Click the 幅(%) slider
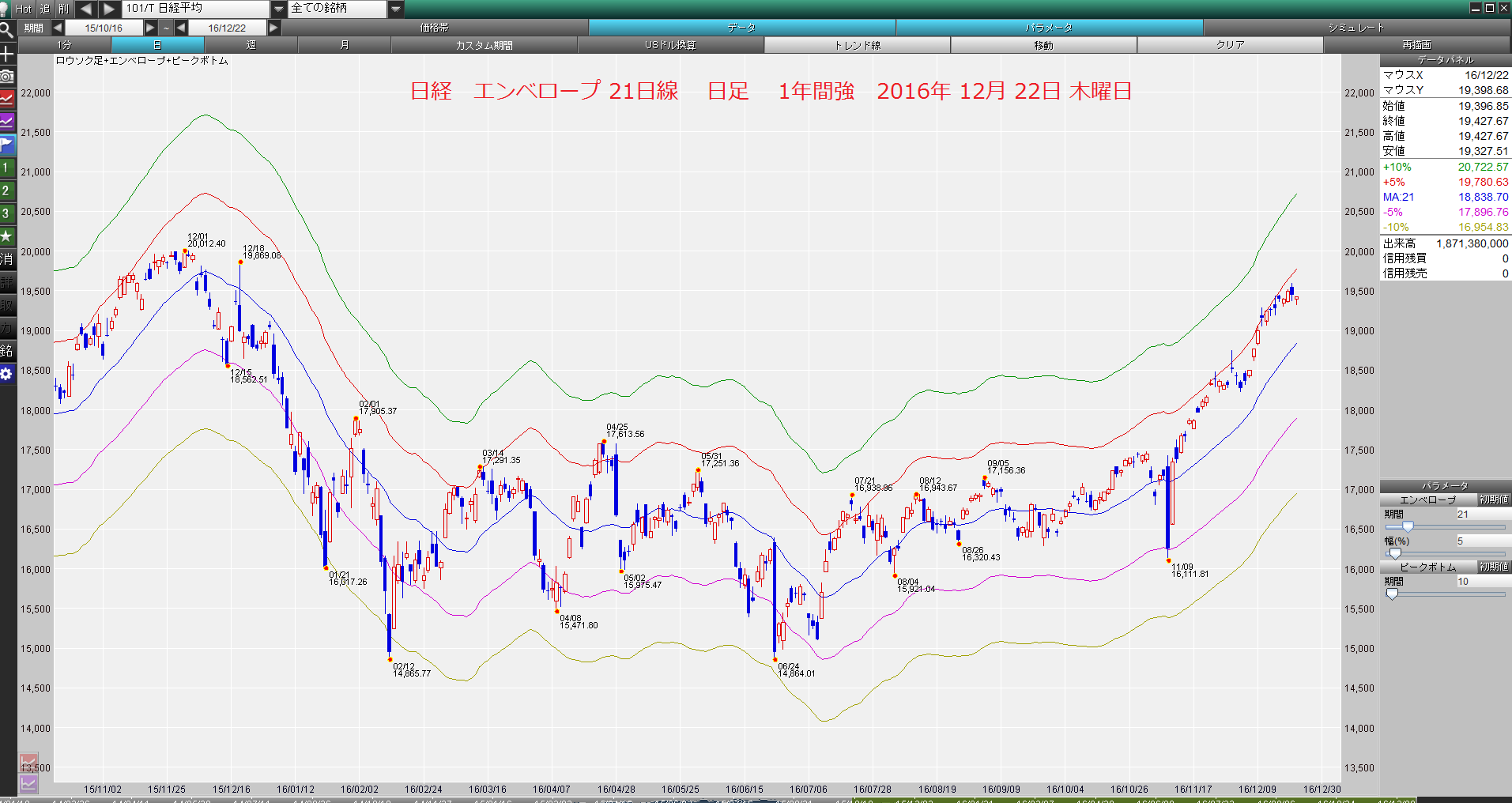1512x803 pixels. coord(1446,553)
